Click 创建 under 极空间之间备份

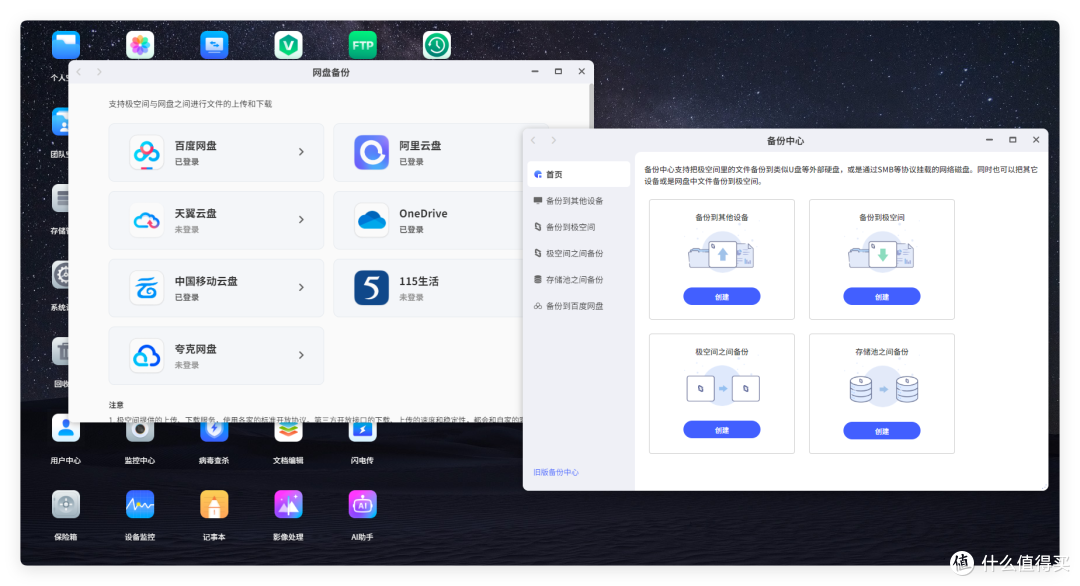point(721,430)
